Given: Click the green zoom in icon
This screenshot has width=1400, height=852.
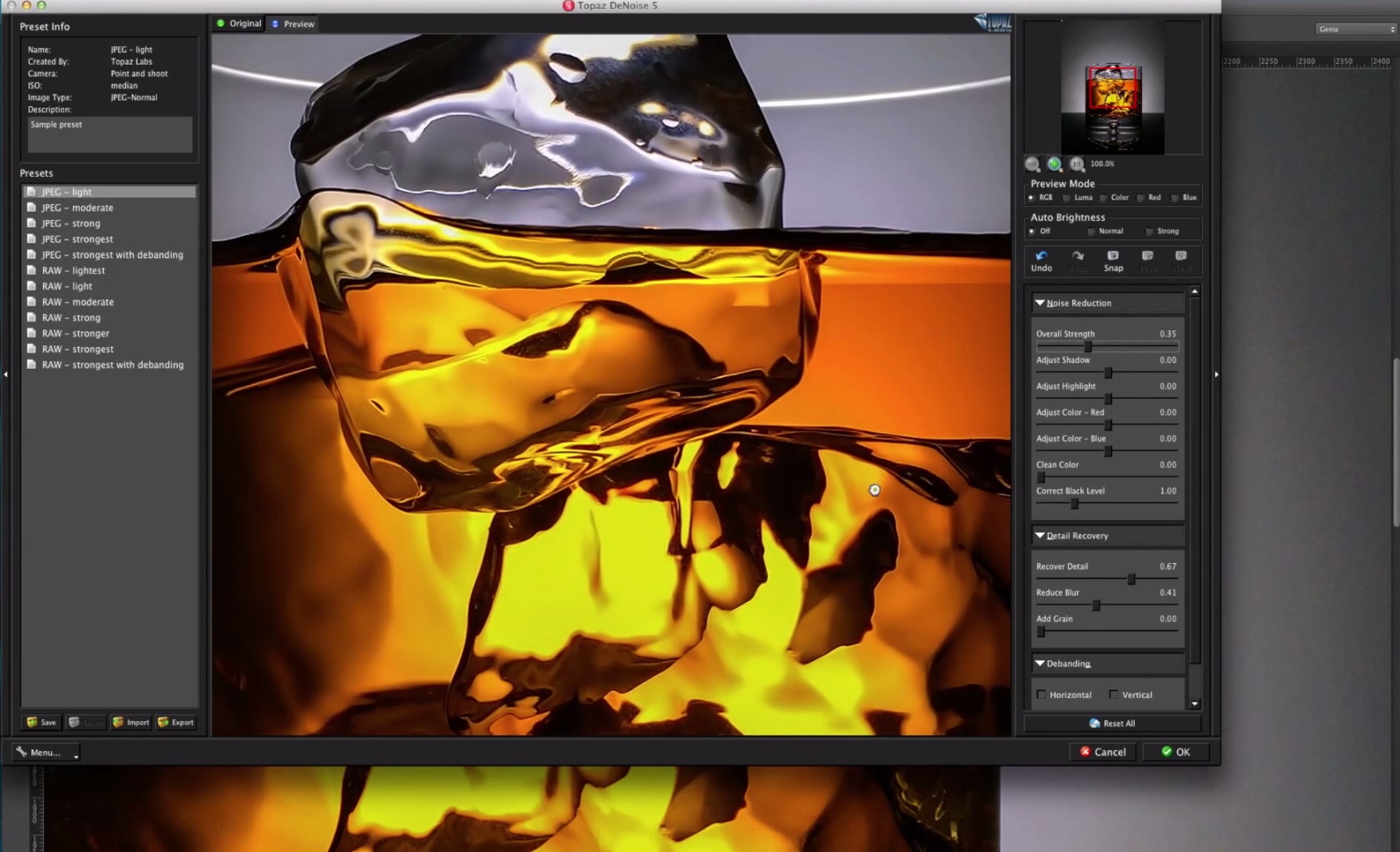Looking at the screenshot, I should click(x=1054, y=164).
